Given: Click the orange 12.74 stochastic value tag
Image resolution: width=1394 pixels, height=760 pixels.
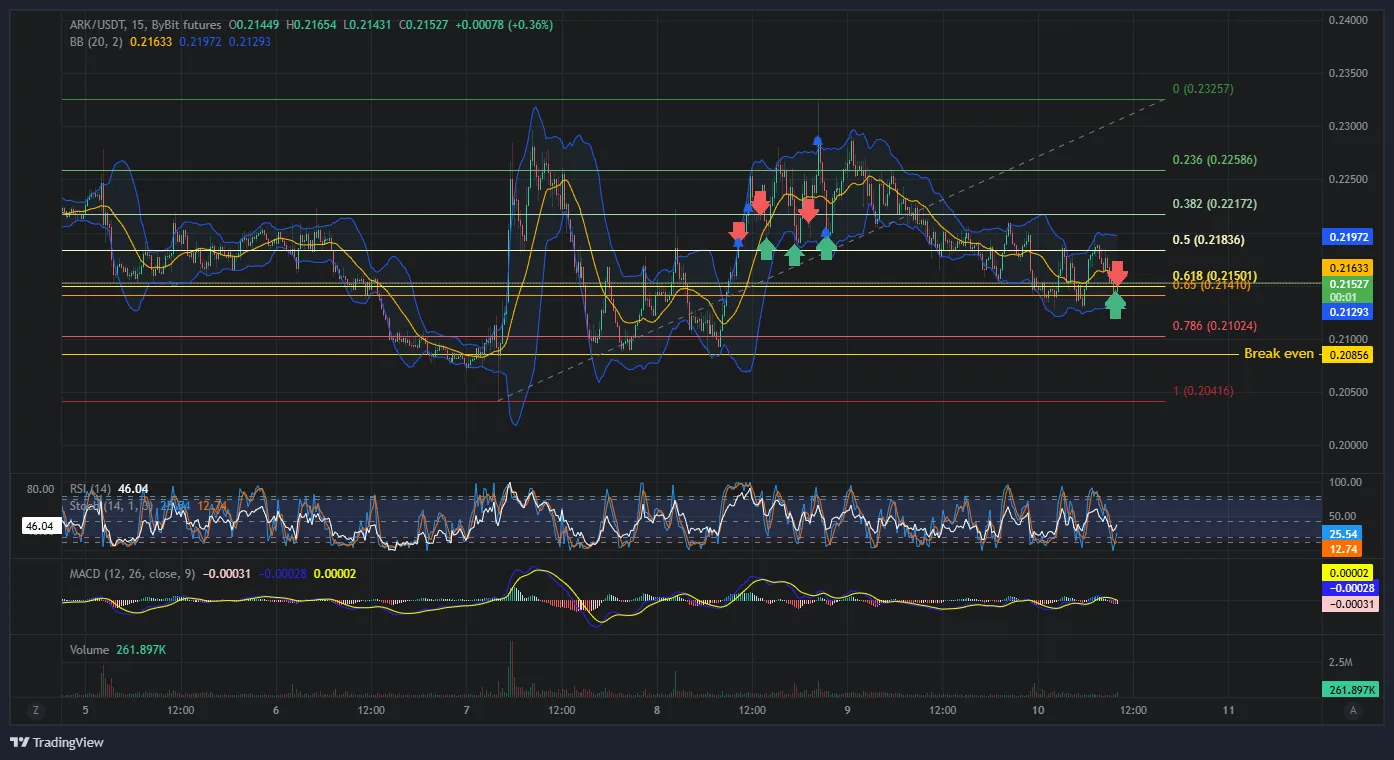Looking at the screenshot, I should (1342, 549).
